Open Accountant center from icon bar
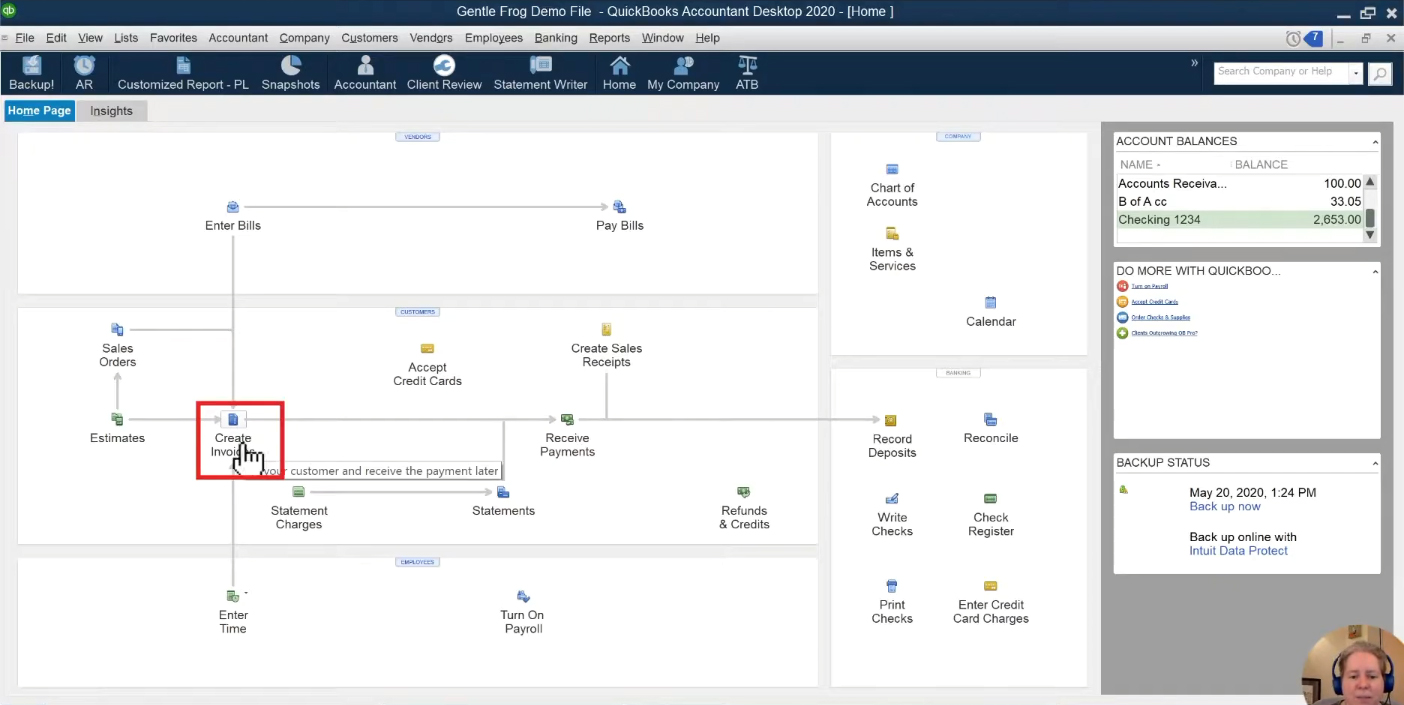Screen dimensions: 1404x705 [x=365, y=74]
